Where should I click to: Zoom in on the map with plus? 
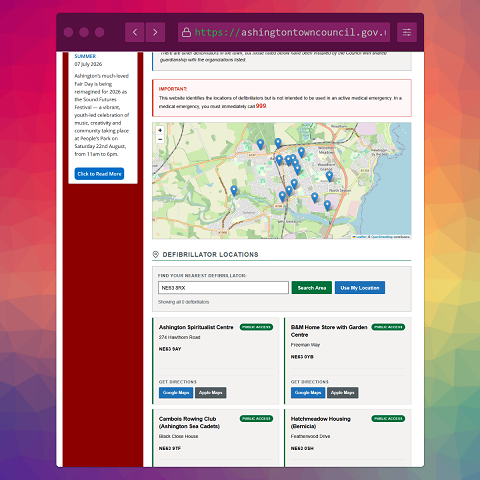pos(160,130)
